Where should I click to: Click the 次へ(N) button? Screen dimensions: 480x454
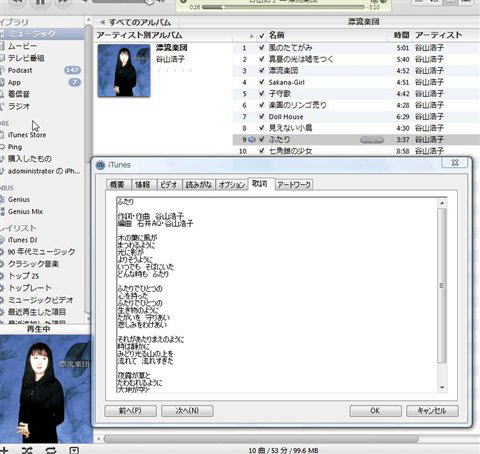pyautogui.click(x=187, y=411)
